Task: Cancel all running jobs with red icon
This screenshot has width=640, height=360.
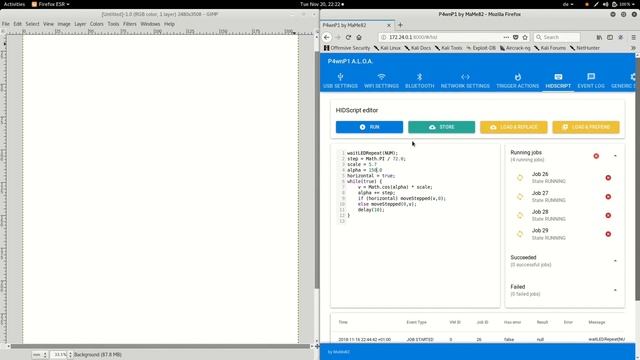Action: [x=596, y=156]
